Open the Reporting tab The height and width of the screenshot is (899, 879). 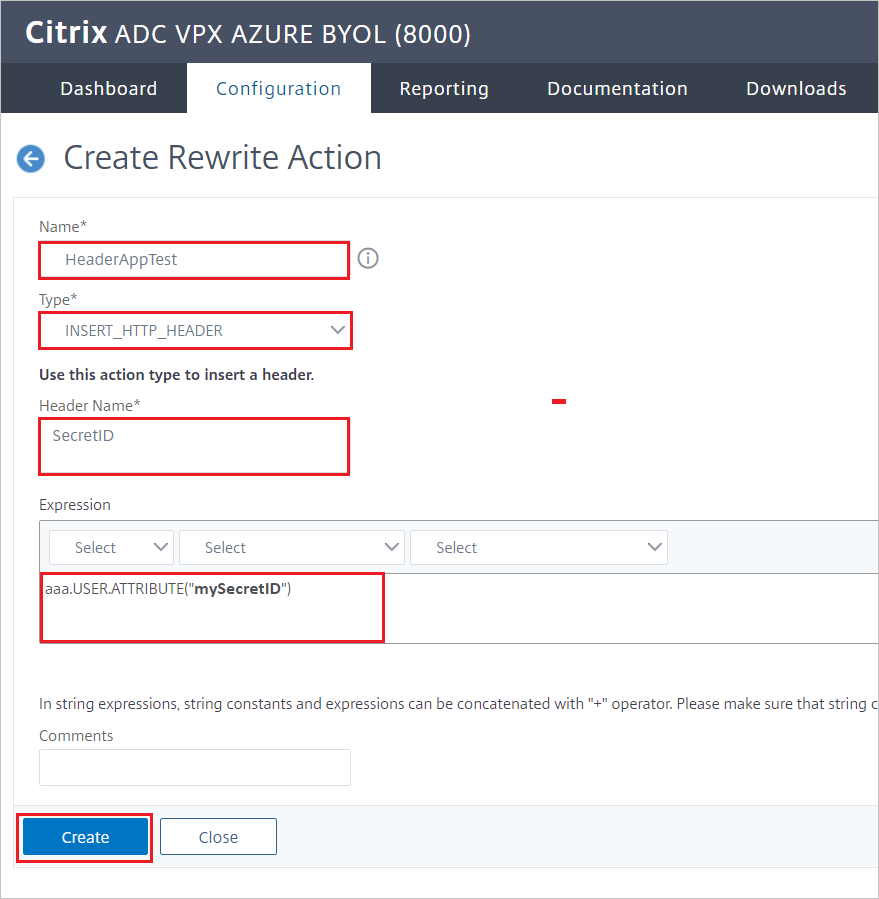coord(443,88)
